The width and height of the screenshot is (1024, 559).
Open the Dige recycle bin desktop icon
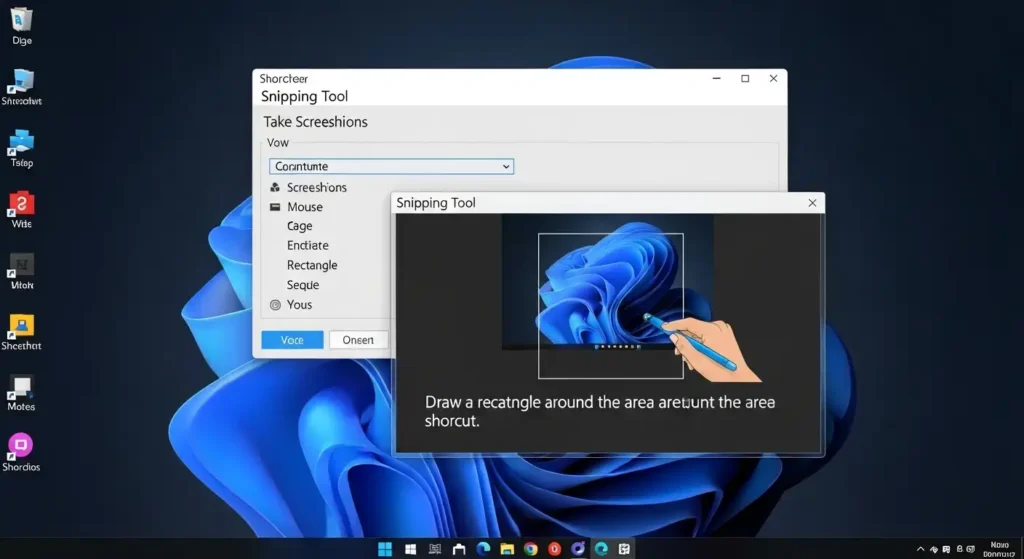pos(22,26)
